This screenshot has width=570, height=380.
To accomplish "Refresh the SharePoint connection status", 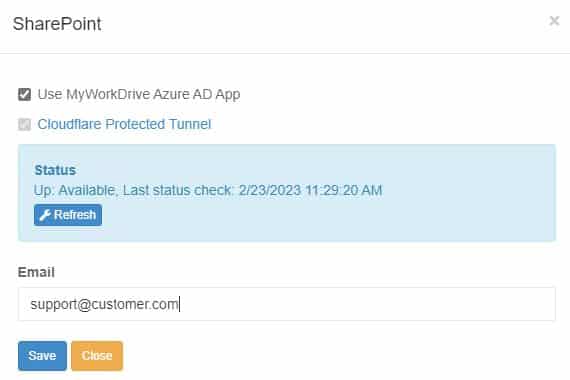I will tap(68, 215).
